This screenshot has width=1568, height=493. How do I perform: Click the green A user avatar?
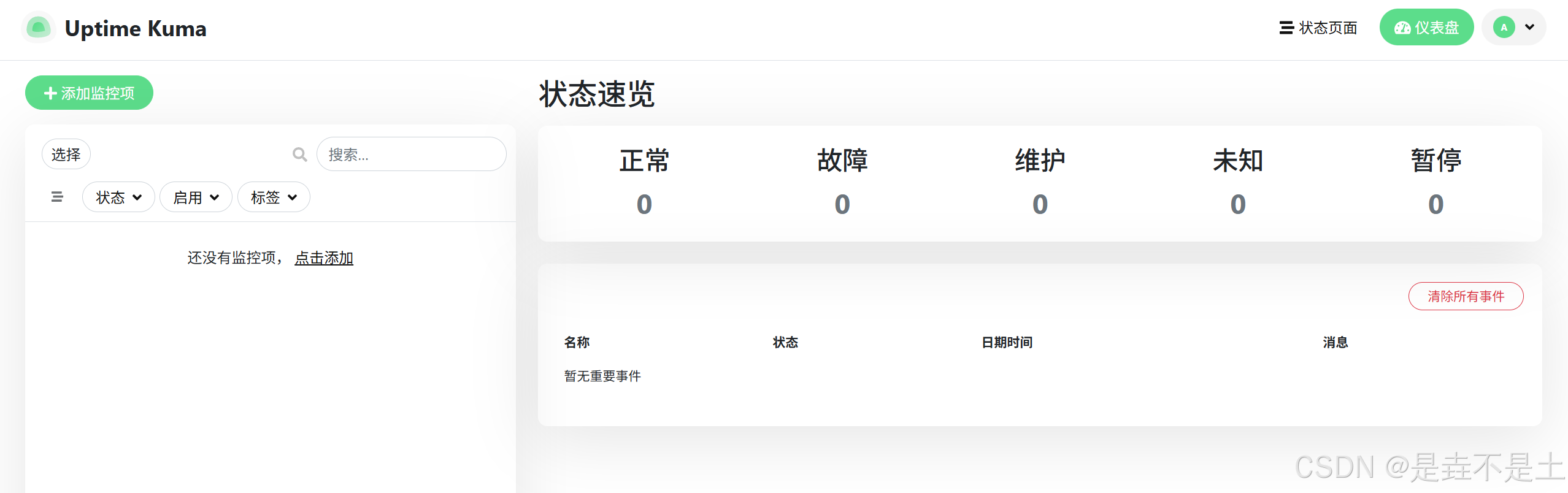click(x=1504, y=27)
